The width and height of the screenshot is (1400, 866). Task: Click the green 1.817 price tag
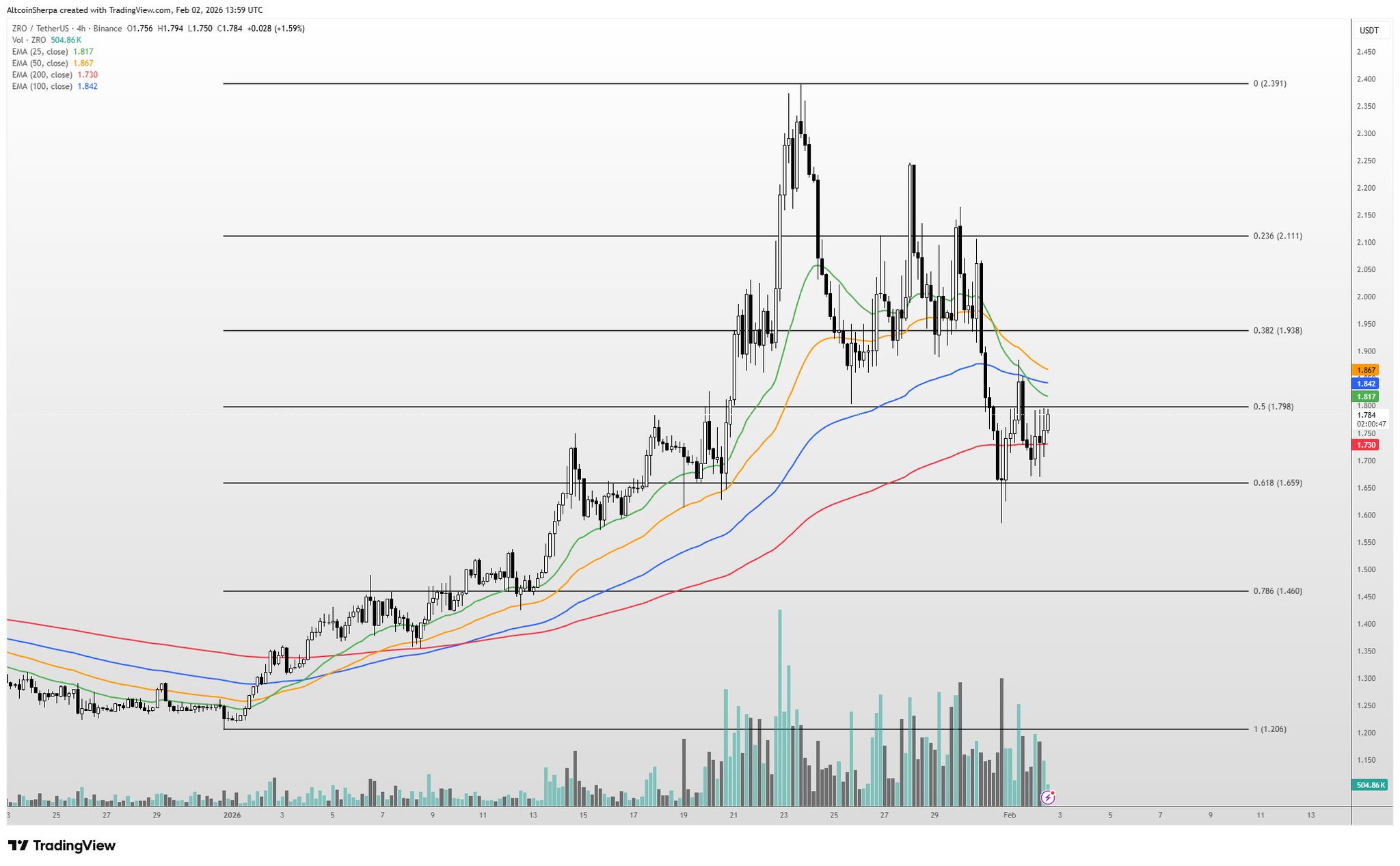click(1366, 396)
